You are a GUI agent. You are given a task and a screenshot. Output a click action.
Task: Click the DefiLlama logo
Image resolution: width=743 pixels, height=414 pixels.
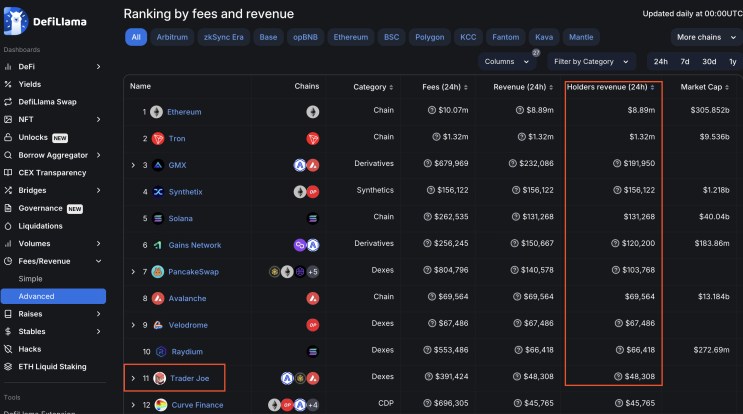coord(14,19)
